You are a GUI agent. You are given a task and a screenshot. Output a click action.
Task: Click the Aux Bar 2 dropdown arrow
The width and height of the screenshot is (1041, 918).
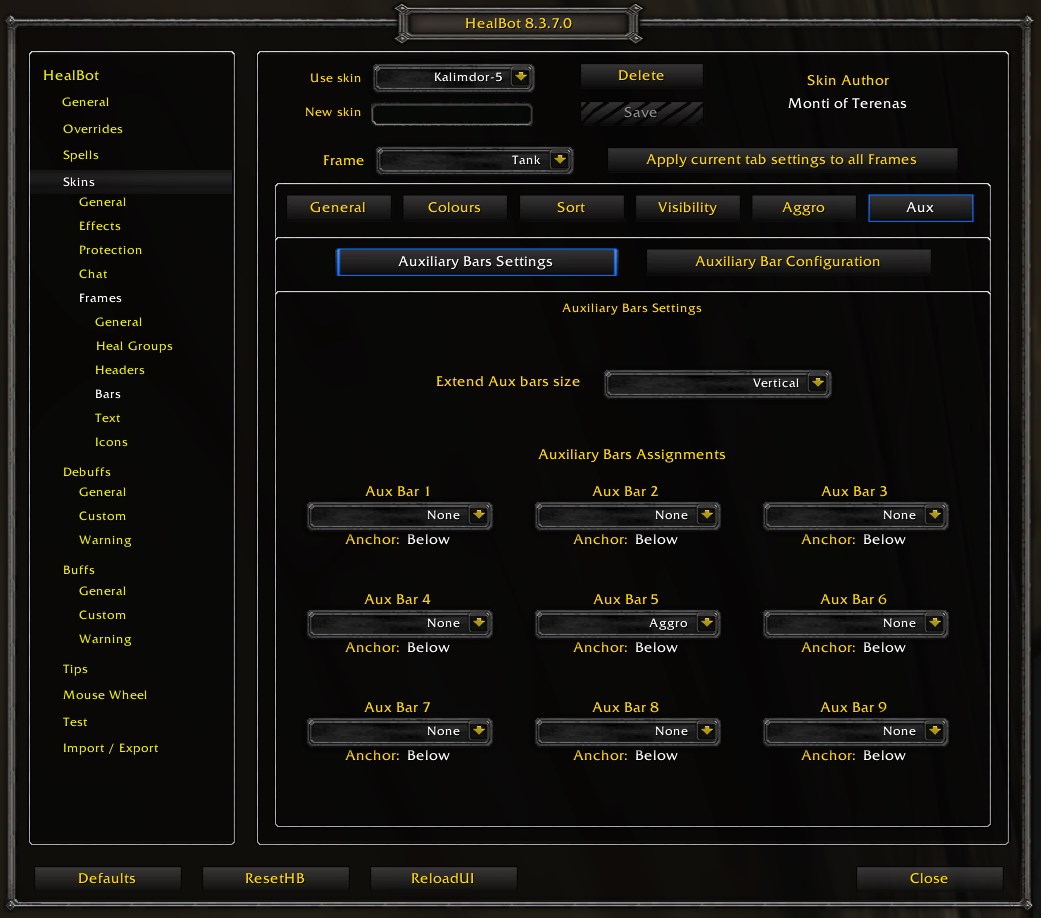coord(707,515)
